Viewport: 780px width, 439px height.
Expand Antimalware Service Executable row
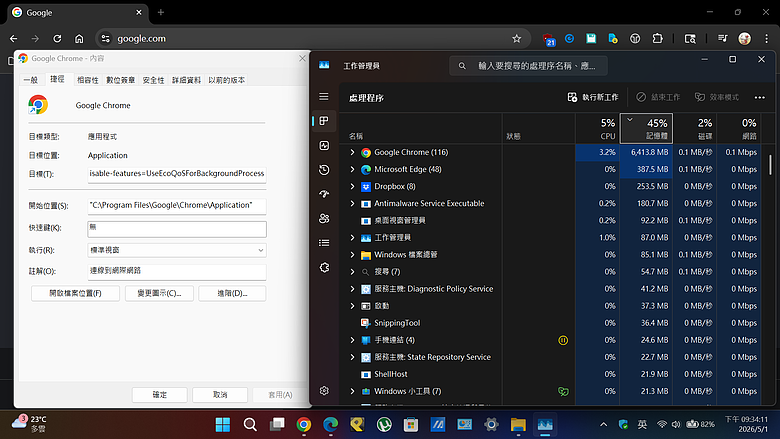pos(352,203)
